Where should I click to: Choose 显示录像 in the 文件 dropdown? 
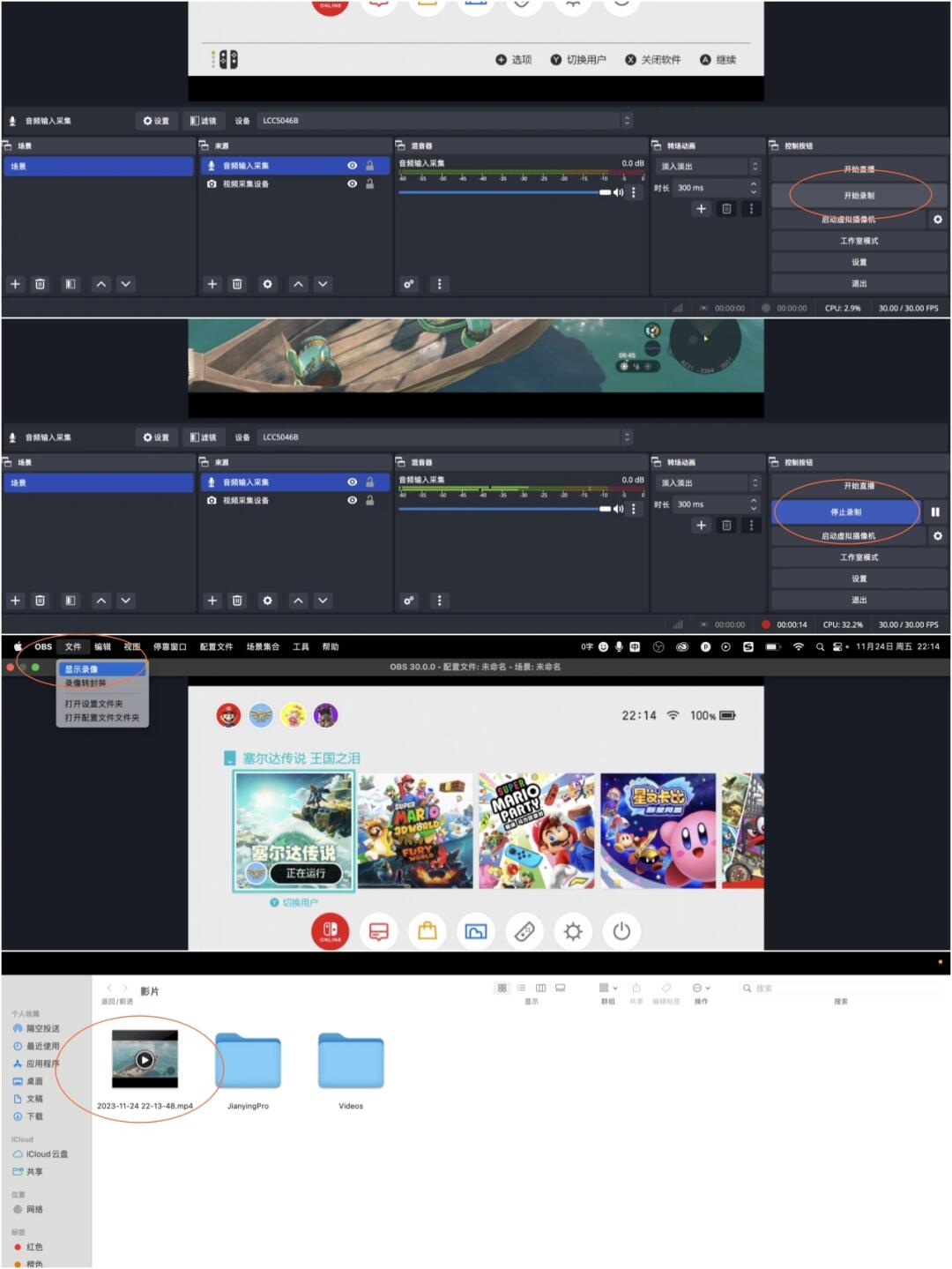(x=102, y=669)
